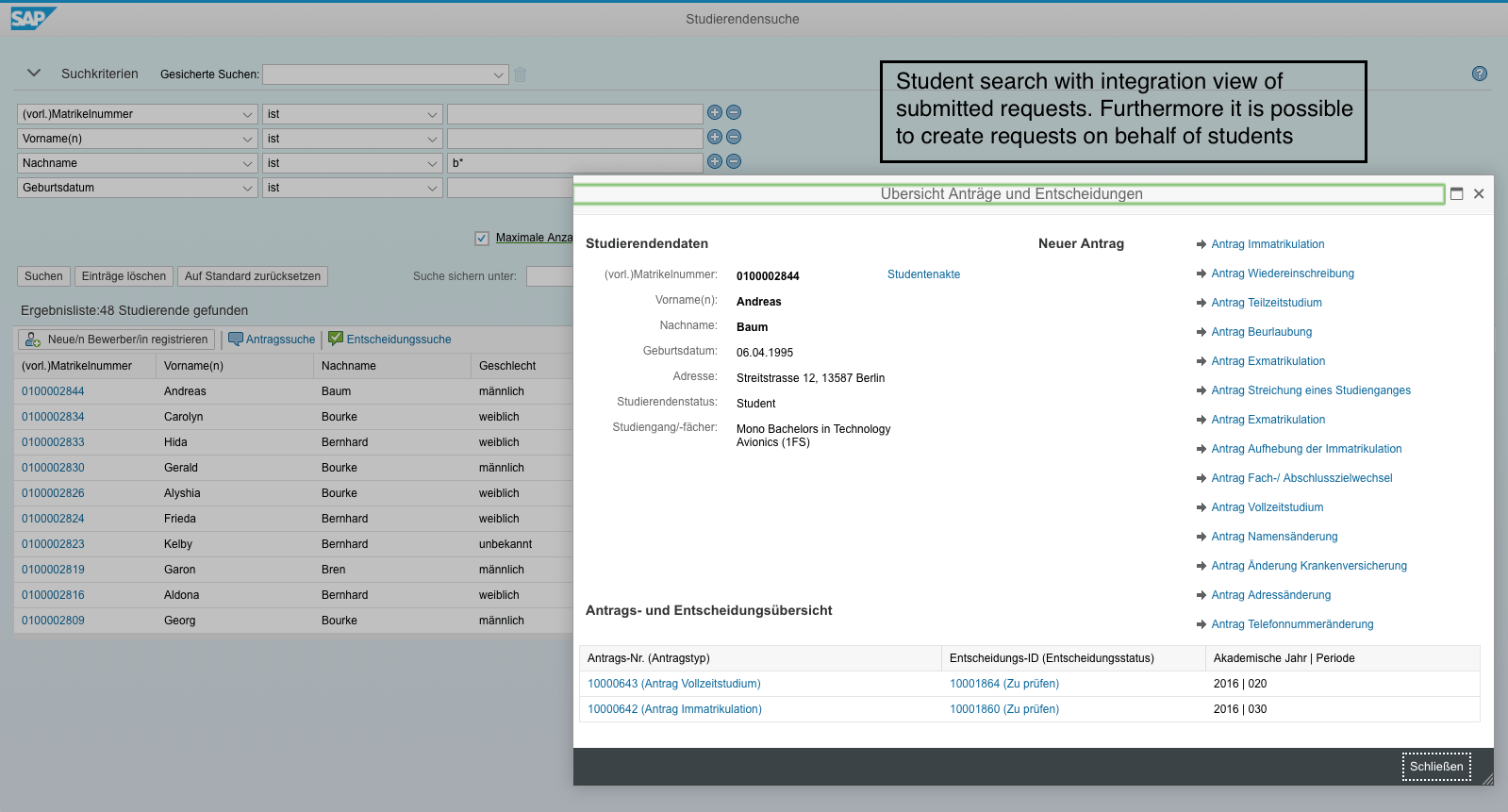Click Neue/n Bewerber/in registrieren button

point(117,340)
